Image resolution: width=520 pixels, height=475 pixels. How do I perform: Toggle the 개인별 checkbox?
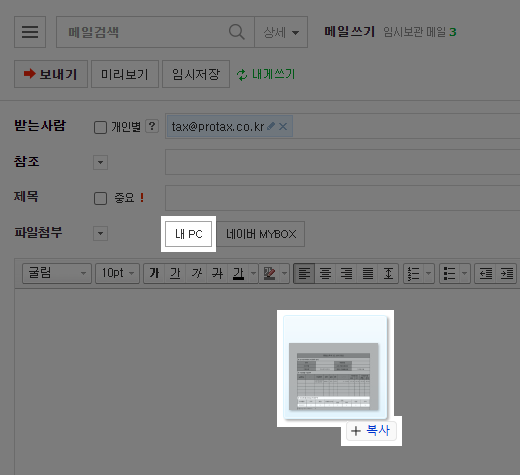pyautogui.click(x=100, y=127)
